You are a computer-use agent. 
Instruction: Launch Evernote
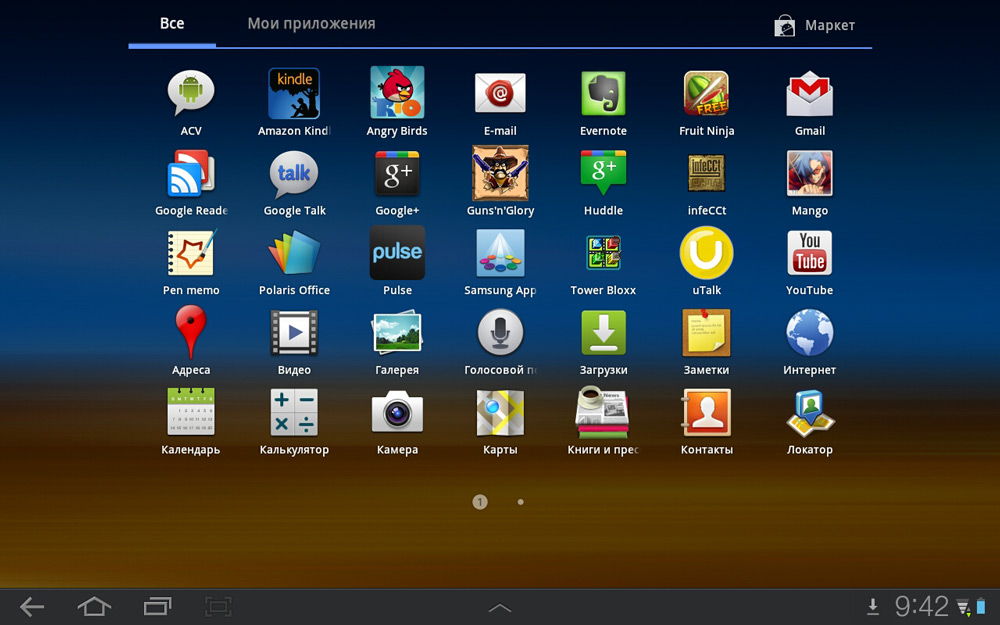click(x=603, y=93)
